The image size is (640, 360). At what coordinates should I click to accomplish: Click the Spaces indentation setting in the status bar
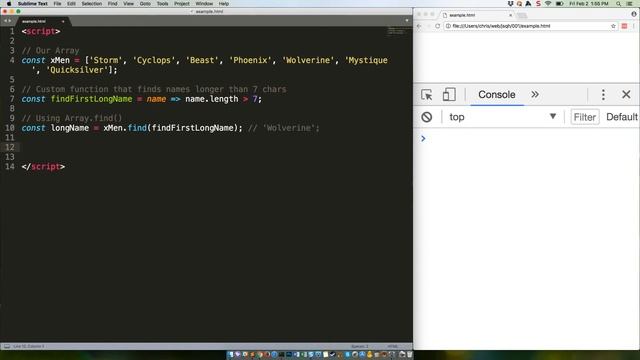click(360, 347)
